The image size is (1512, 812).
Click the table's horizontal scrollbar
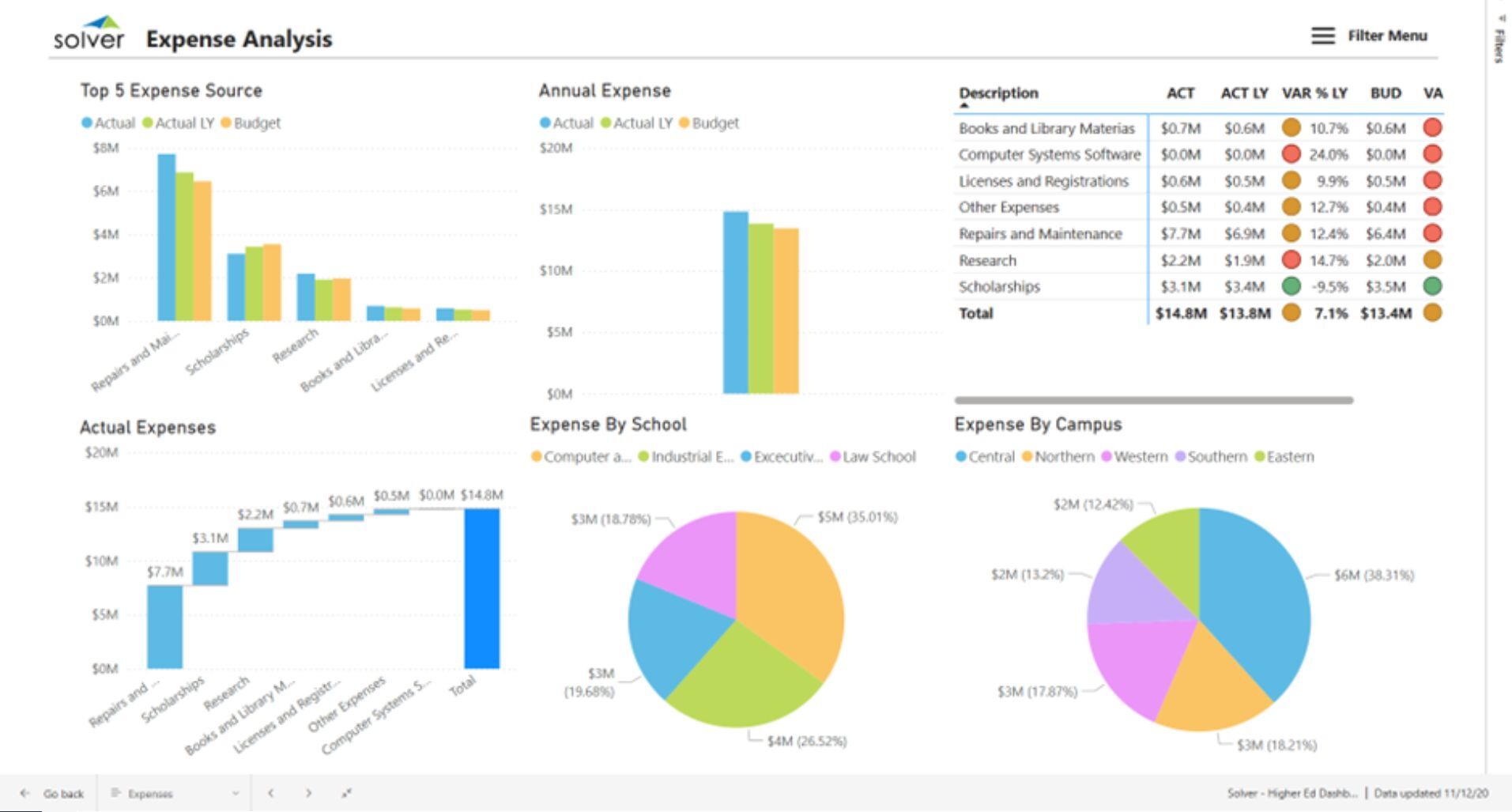click(x=1153, y=401)
